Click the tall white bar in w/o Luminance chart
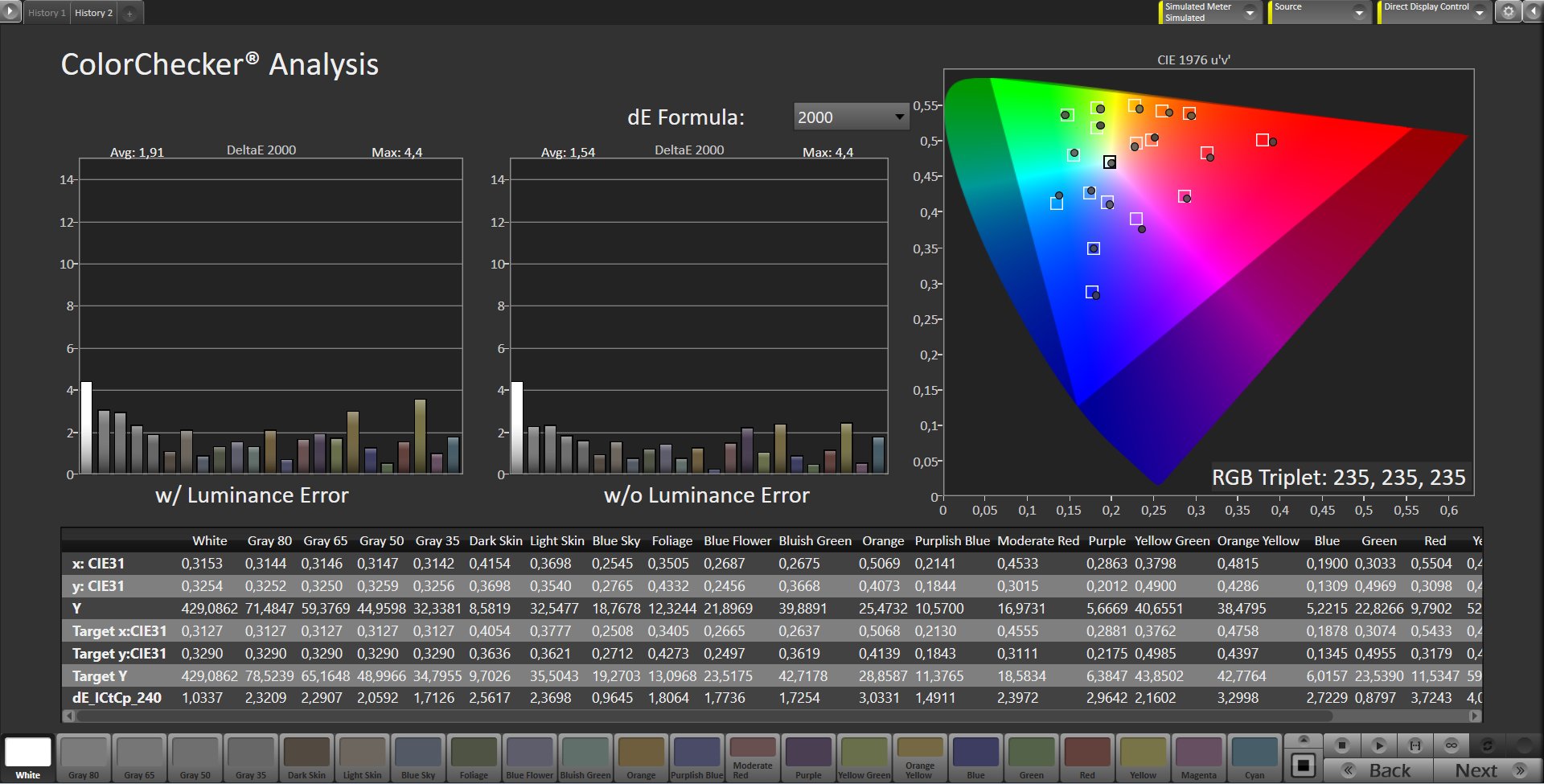Image resolution: width=1544 pixels, height=784 pixels. (x=517, y=428)
